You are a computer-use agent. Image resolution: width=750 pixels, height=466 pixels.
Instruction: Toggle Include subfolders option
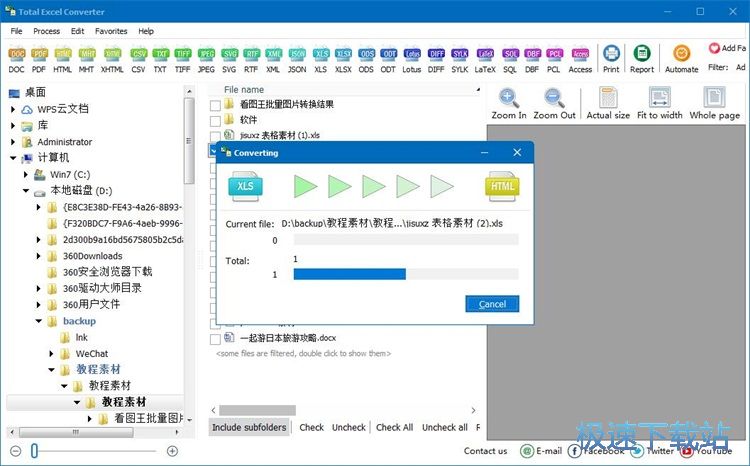click(x=249, y=427)
